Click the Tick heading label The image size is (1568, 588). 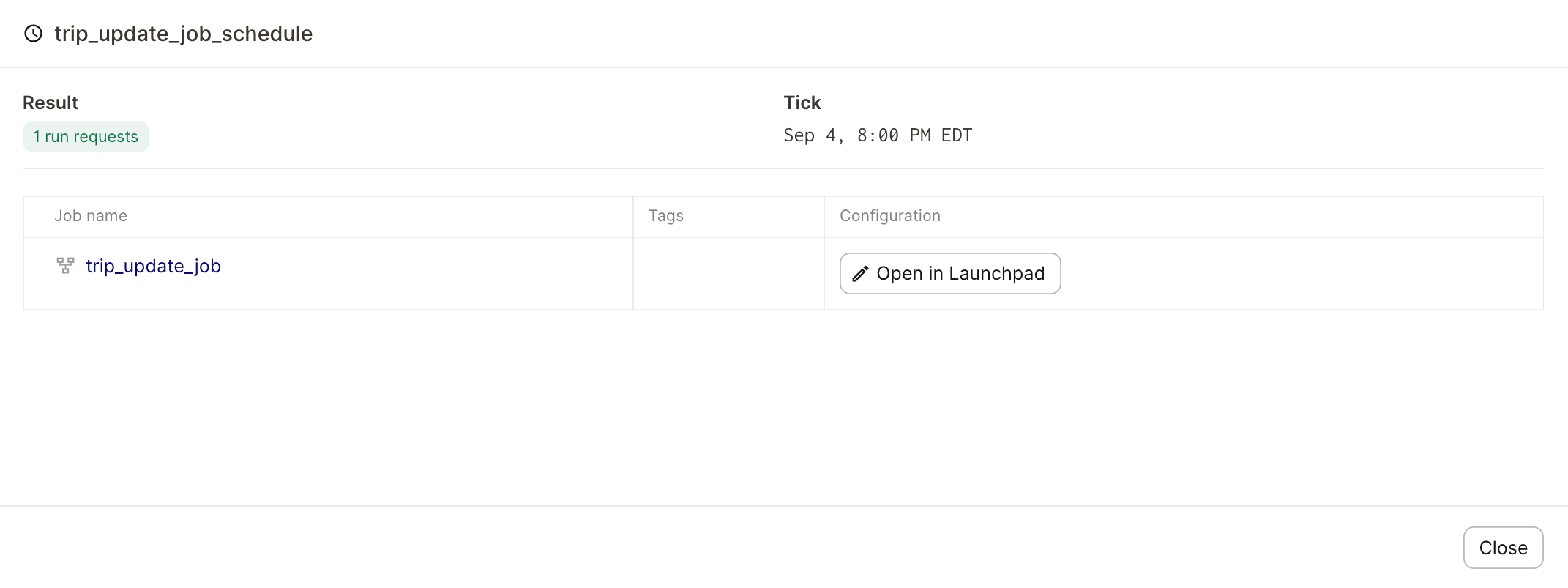(x=802, y=103)
